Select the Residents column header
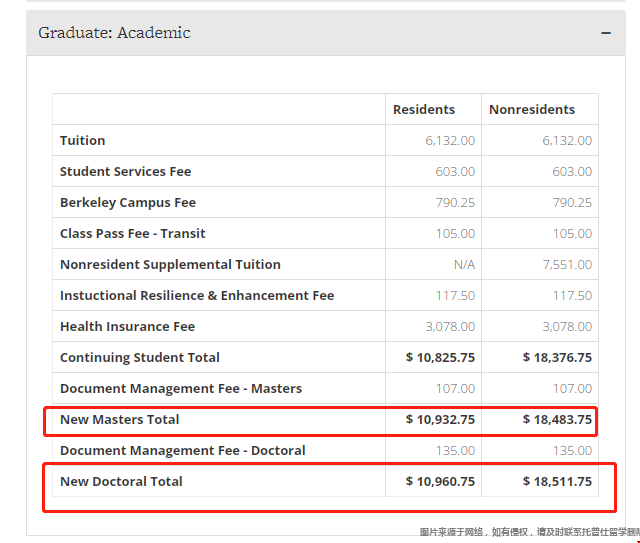The width and height of the screenshot is (640, 543). (x=424, y=109)
